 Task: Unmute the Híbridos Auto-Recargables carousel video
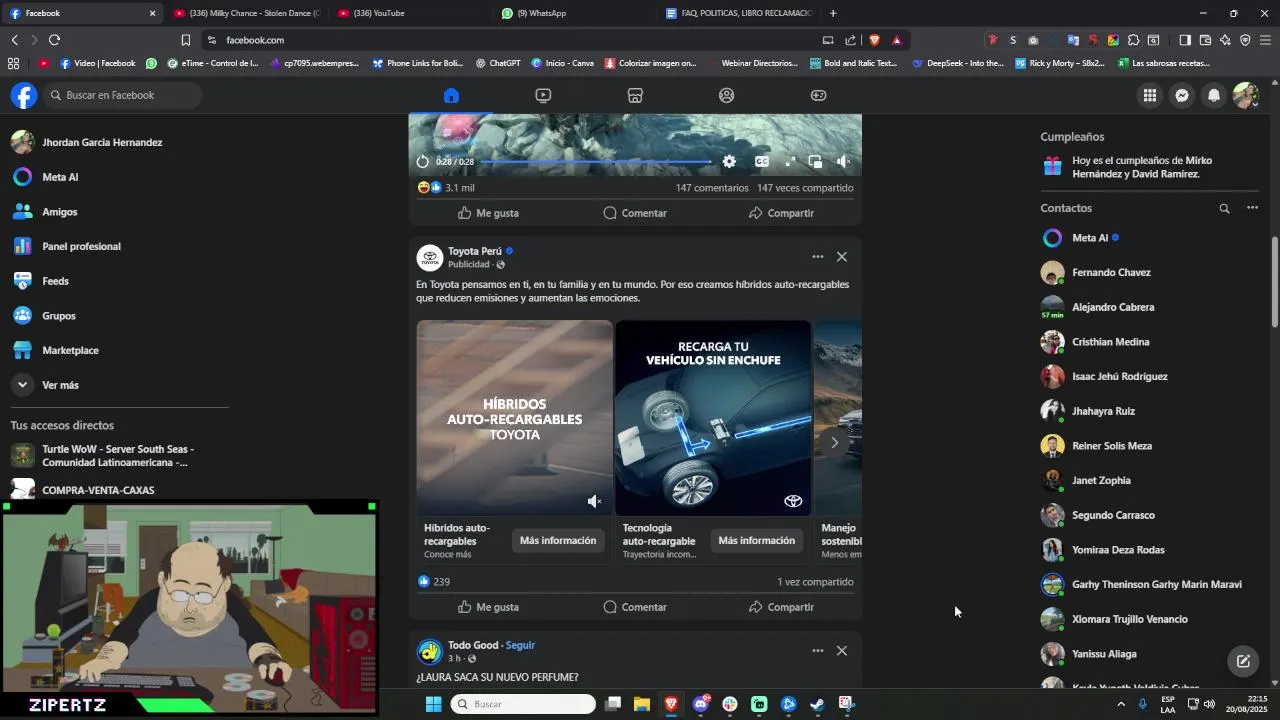pyautogui.click(x=594, y=501)
